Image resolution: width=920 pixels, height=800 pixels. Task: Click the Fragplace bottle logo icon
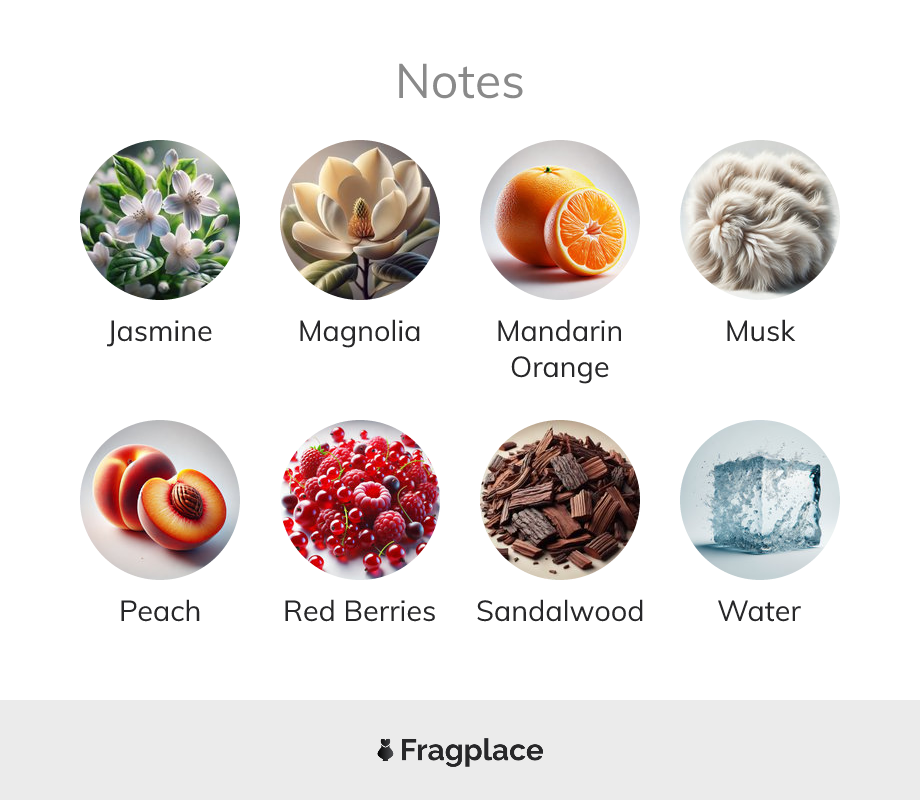pos(385,750)
